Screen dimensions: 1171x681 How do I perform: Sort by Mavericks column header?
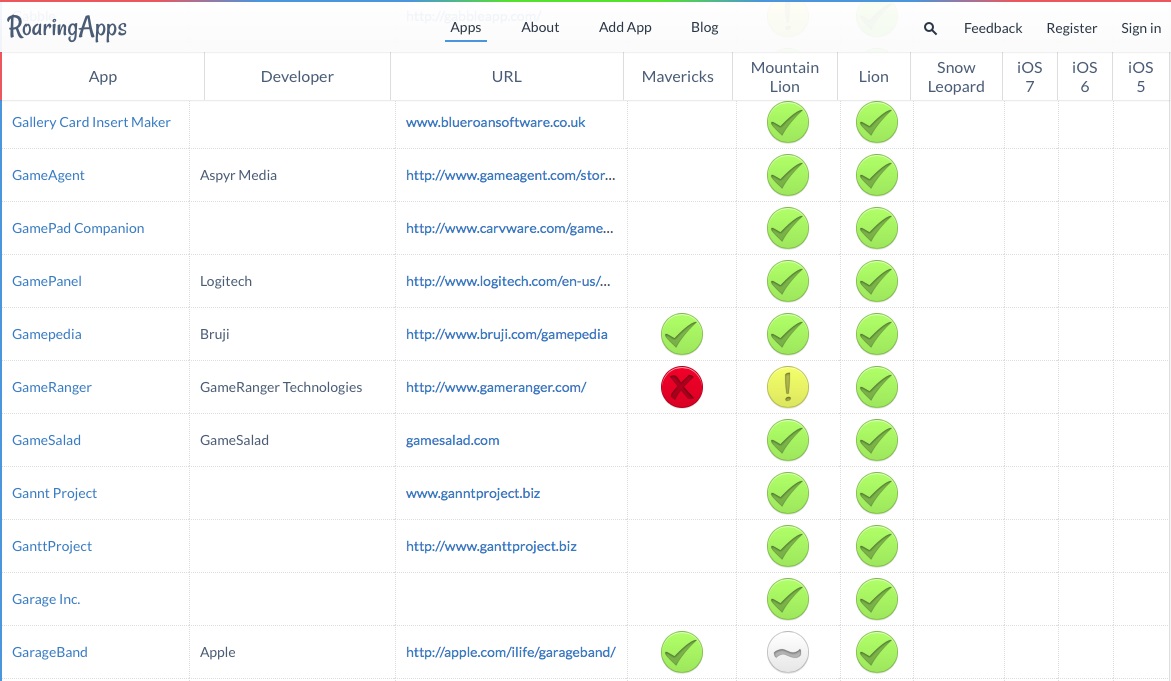(678, 76)
